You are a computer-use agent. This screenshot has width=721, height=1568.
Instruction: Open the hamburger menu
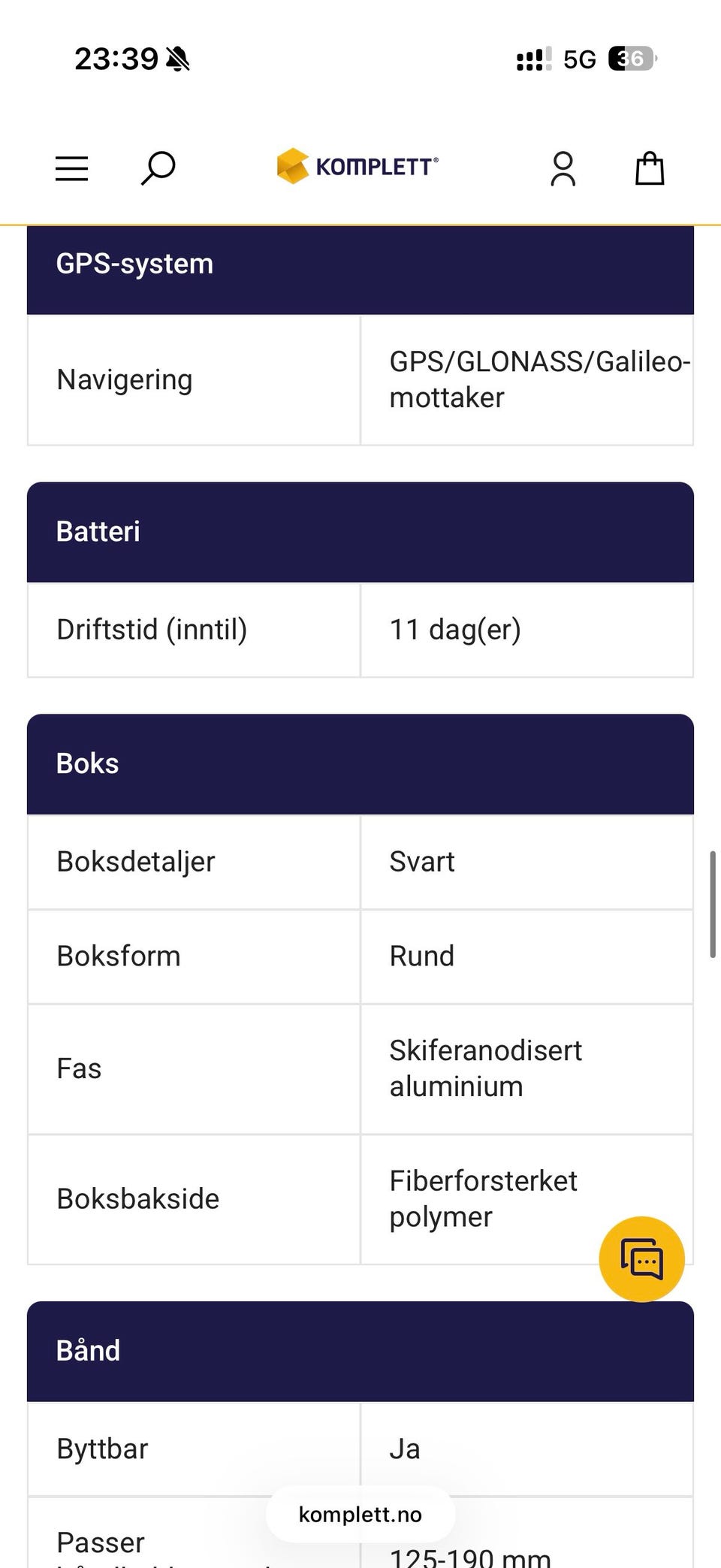pos(72,168)
